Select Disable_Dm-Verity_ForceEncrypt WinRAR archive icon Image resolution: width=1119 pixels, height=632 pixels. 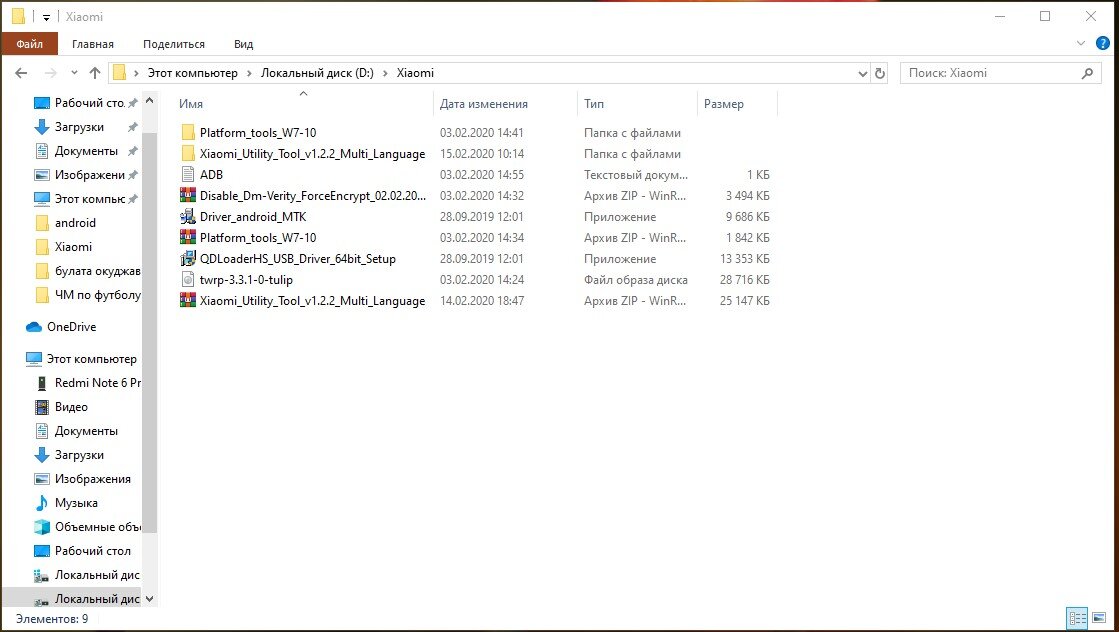[188, 195]
